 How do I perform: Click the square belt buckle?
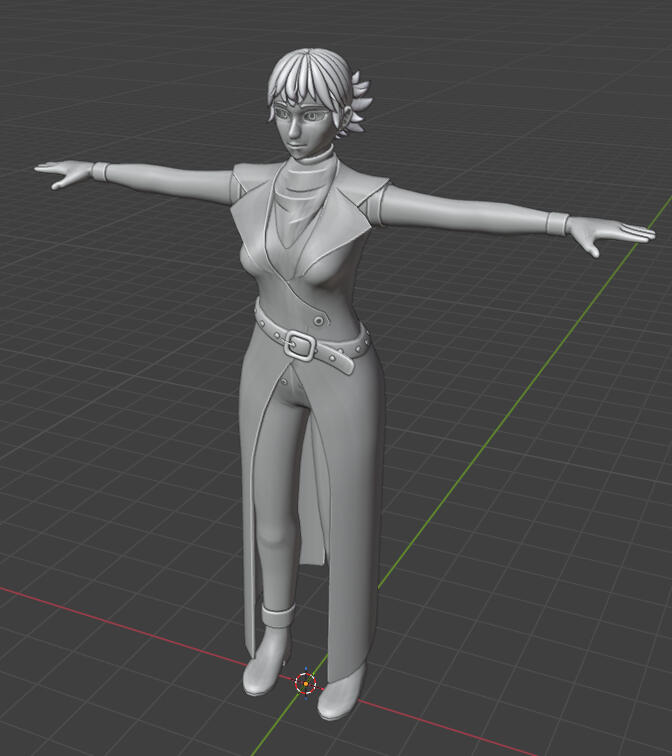tap(300, 346)
